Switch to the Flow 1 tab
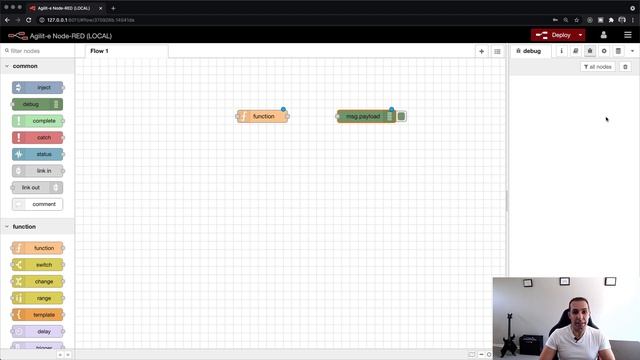This screenshot has width=640, height=360. (x=127, y=51)
